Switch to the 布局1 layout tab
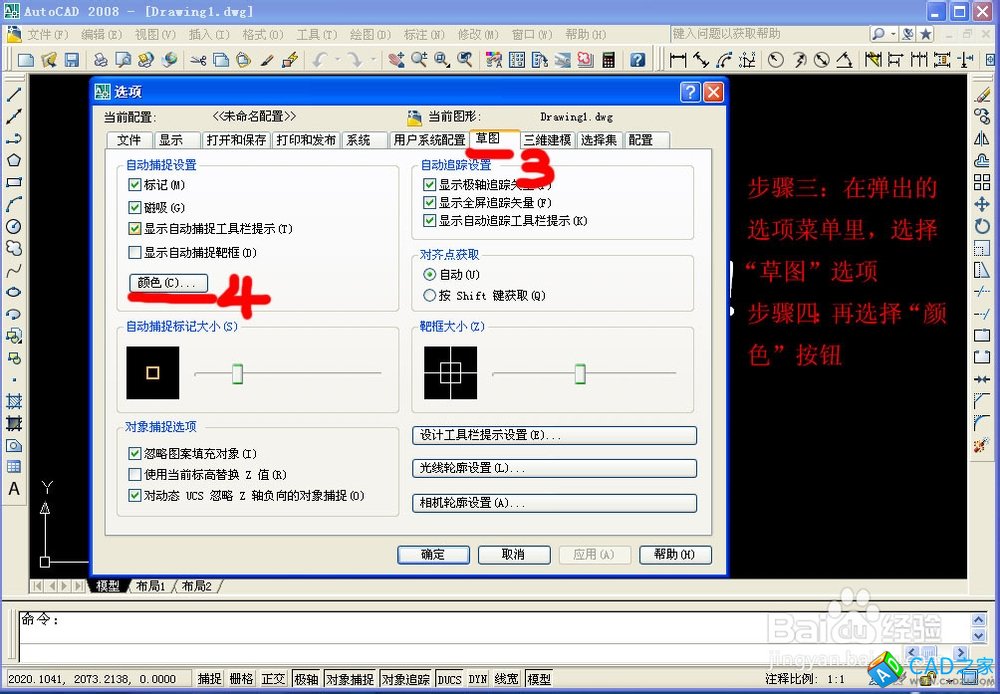 pos(151,586)
